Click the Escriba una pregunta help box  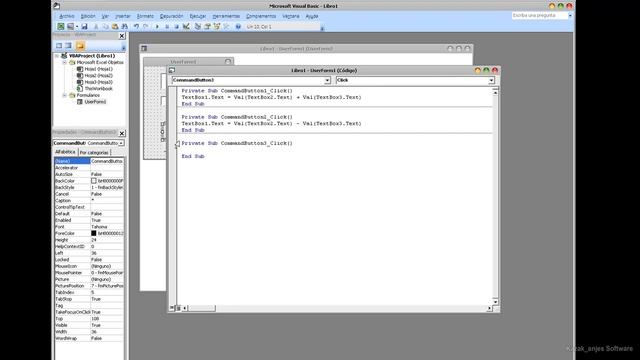pos(540,15)
